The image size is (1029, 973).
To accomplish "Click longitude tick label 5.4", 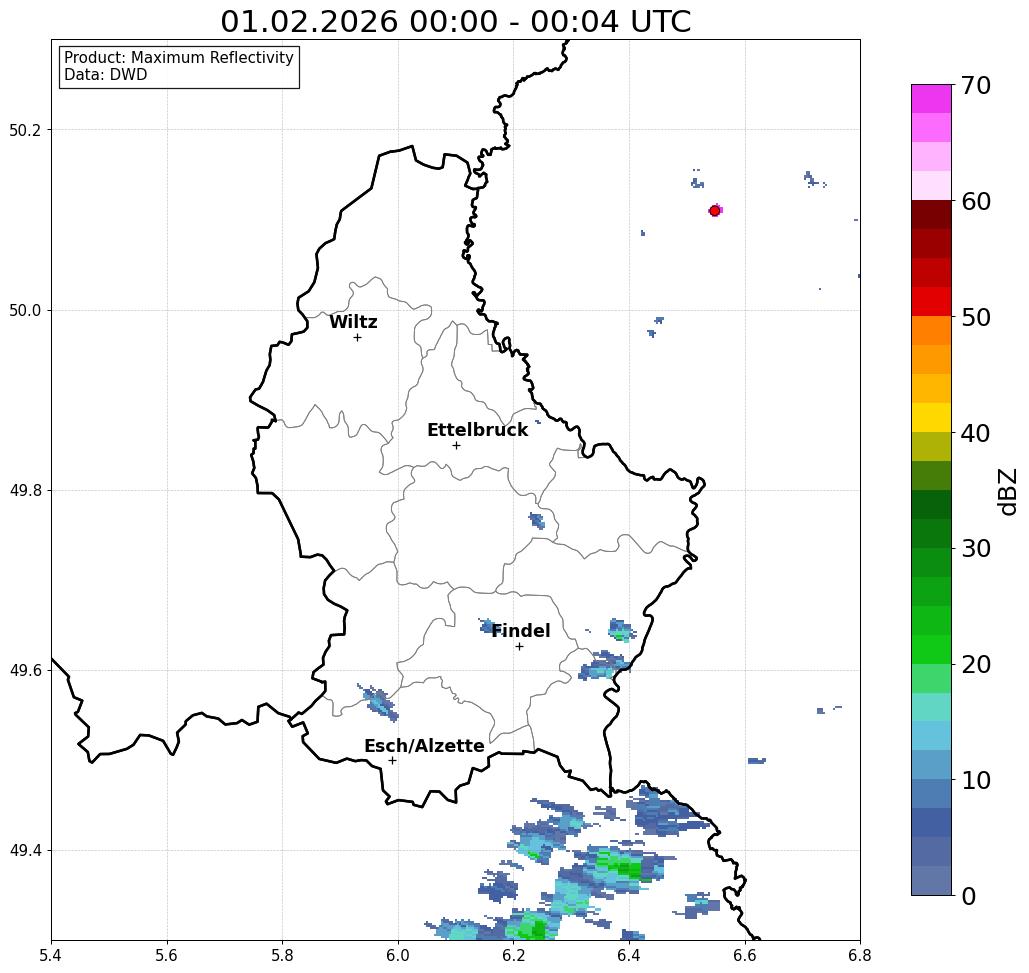I will point(51,955).
